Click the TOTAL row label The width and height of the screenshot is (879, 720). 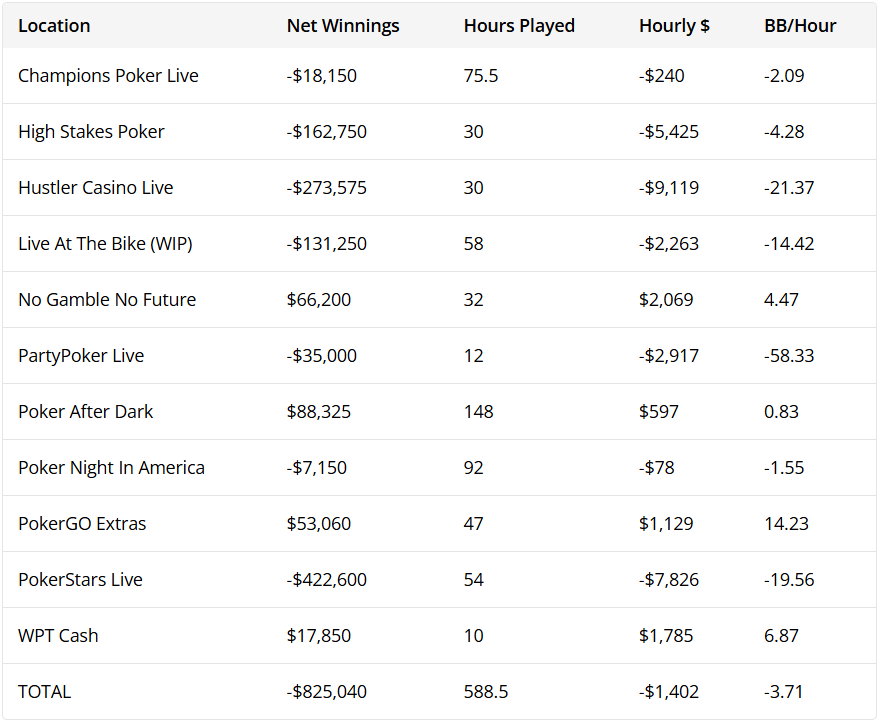click(45, 692)
